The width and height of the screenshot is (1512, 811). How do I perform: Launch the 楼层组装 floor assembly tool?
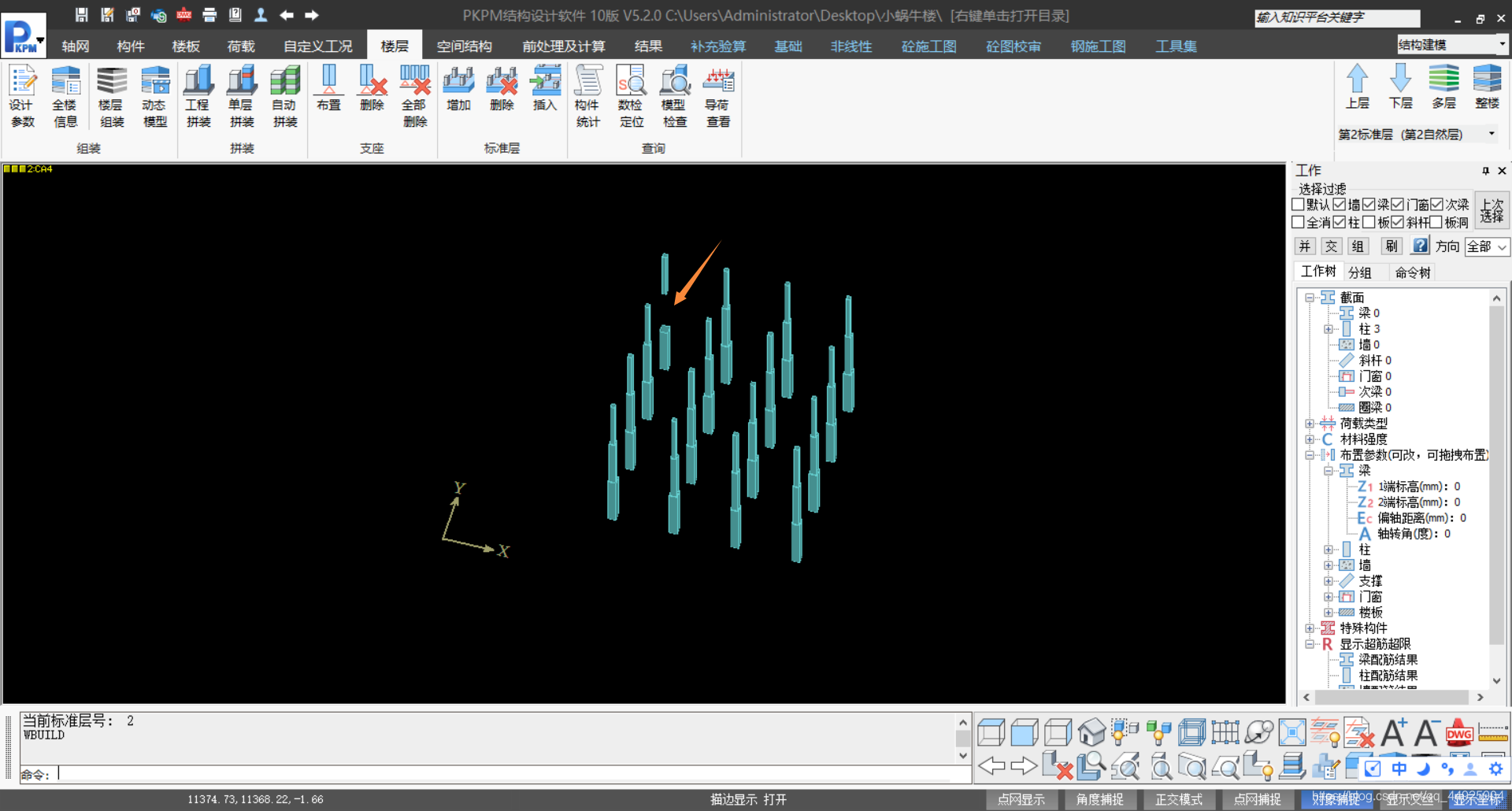tap(111, 96)
